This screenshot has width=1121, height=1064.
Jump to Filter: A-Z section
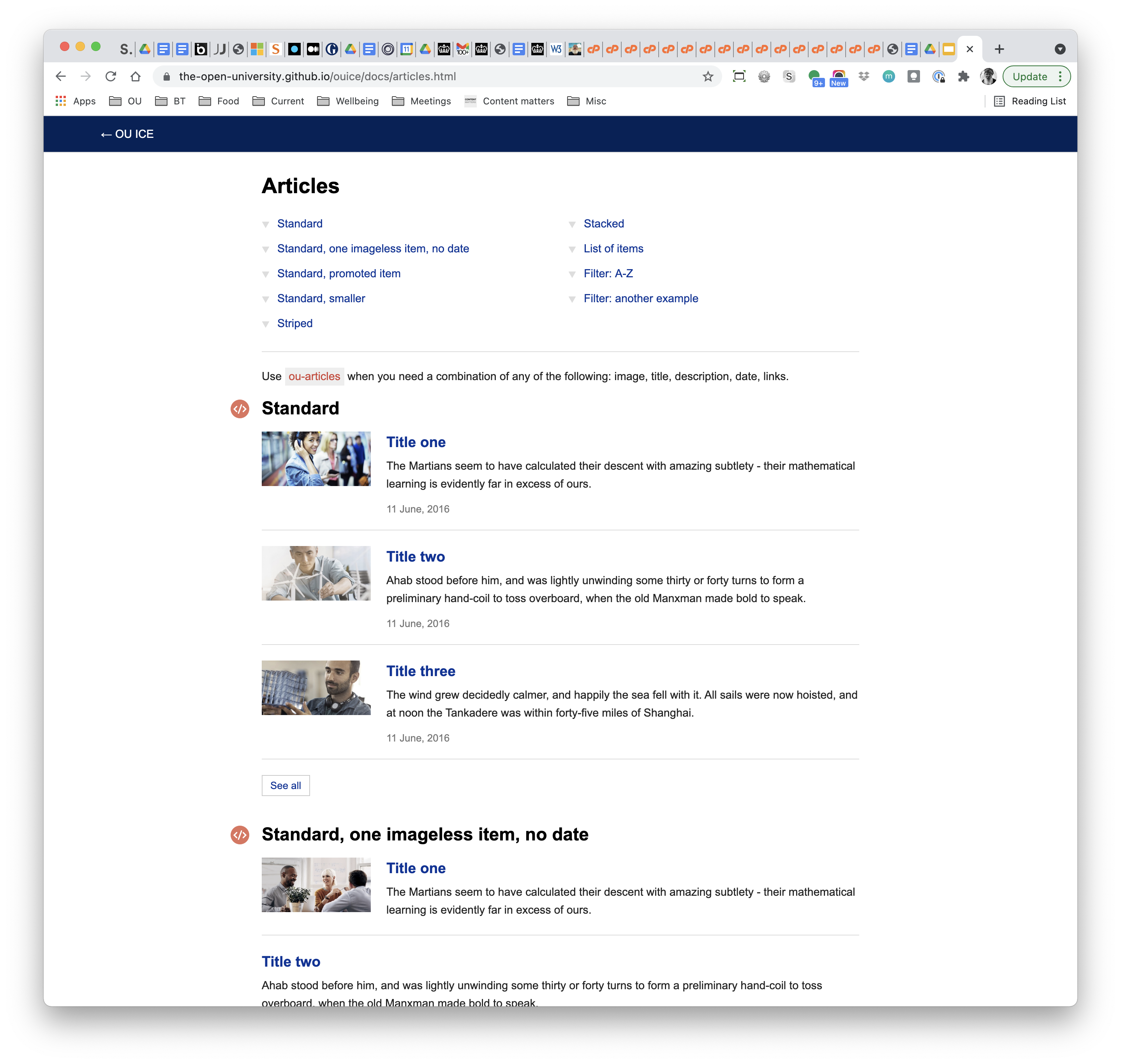tap(608, 273)
